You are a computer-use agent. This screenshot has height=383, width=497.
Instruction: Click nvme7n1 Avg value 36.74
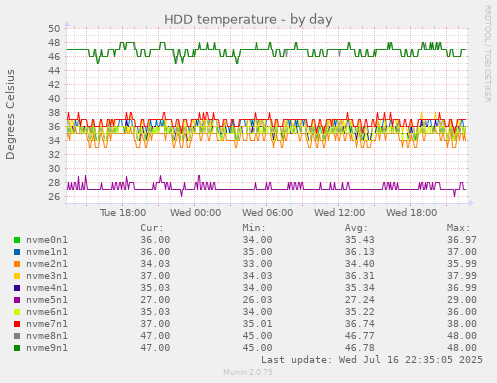coord(359,324)
